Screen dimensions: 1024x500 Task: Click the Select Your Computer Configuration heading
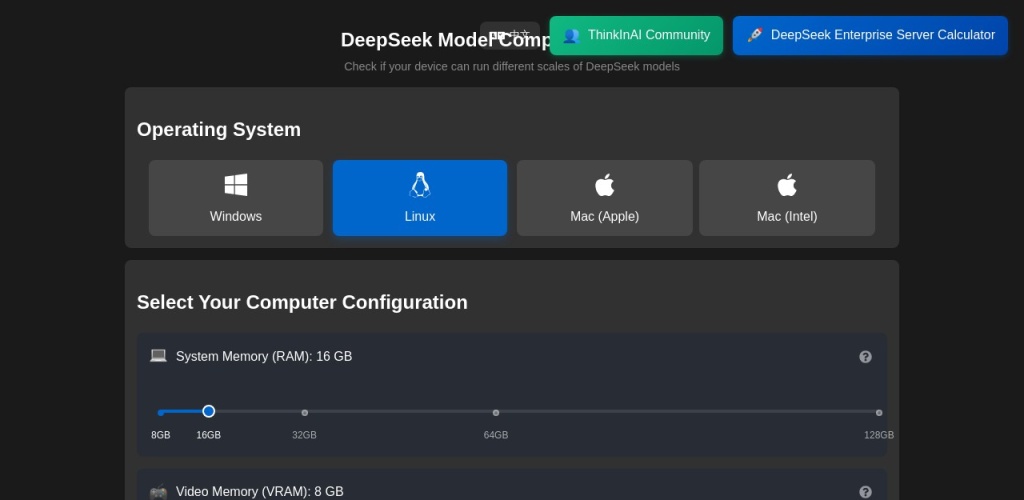coord(302,302)
